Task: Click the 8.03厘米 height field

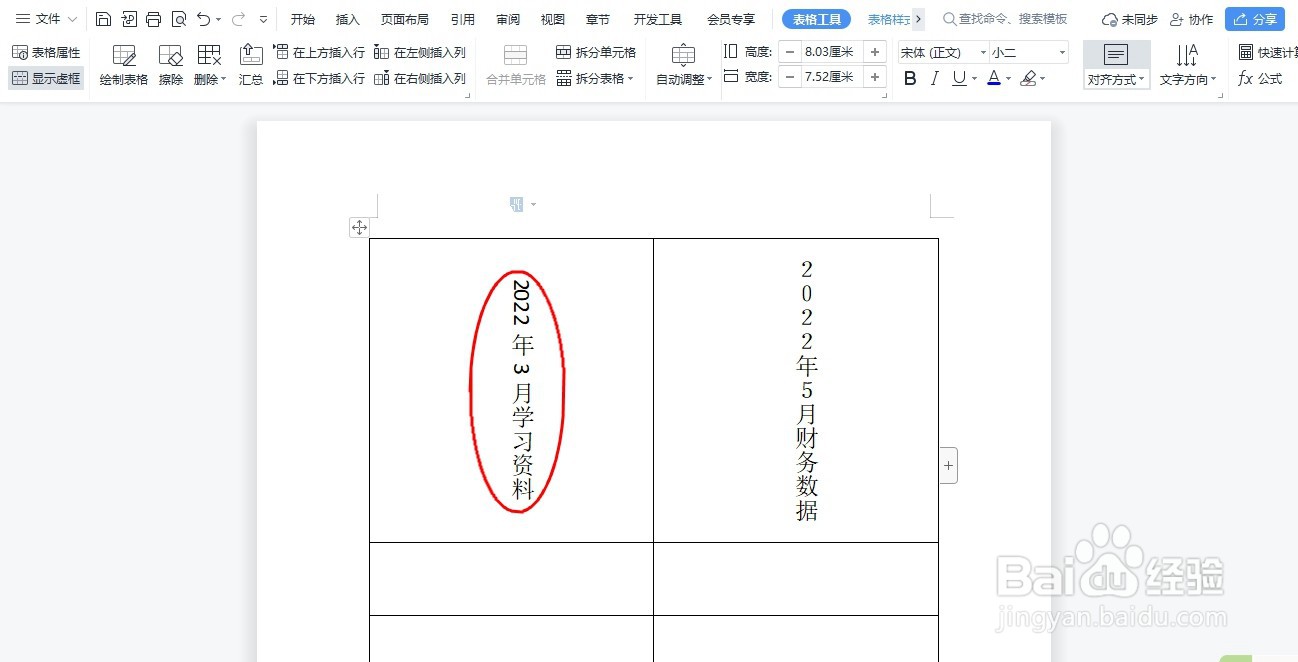Action: [832, 52]
